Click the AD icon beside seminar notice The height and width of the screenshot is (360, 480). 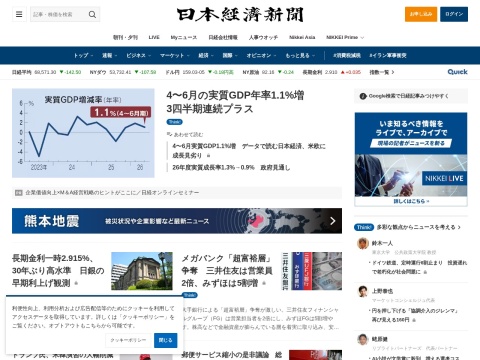(19, 193)
